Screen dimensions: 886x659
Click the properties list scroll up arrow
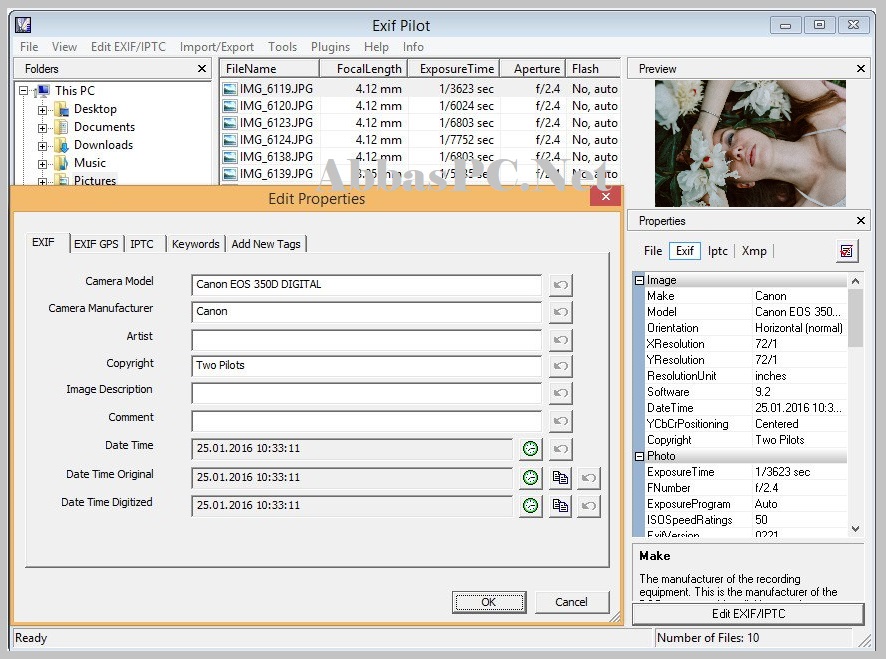[x=855, y=281]
